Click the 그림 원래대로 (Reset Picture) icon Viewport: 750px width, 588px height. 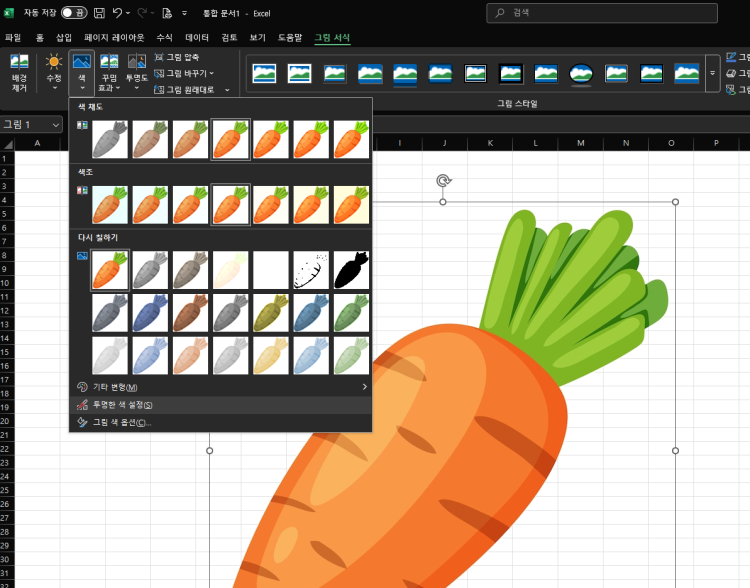160,89
